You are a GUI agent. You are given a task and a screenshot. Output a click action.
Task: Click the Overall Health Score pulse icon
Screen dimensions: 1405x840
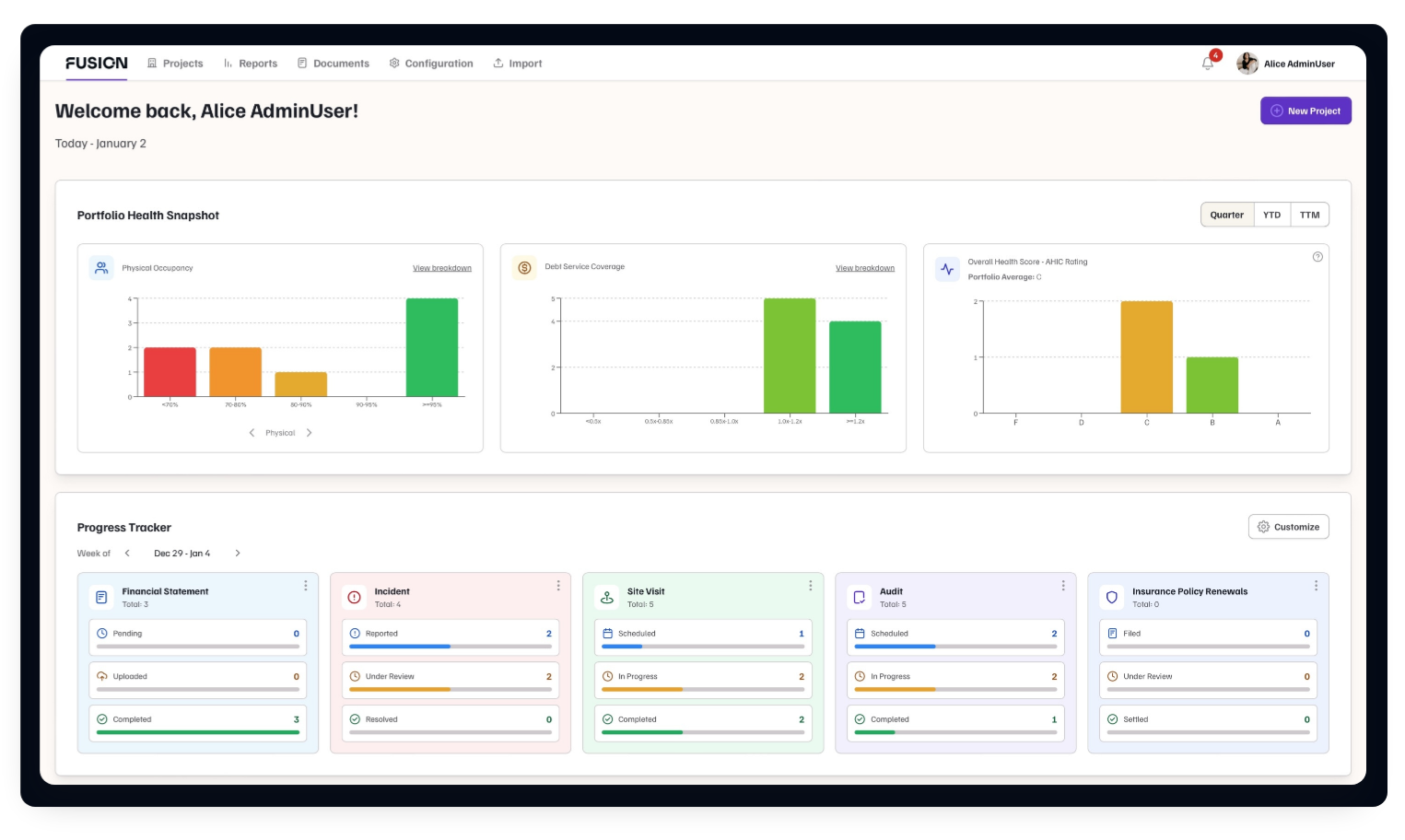(947, 269)
